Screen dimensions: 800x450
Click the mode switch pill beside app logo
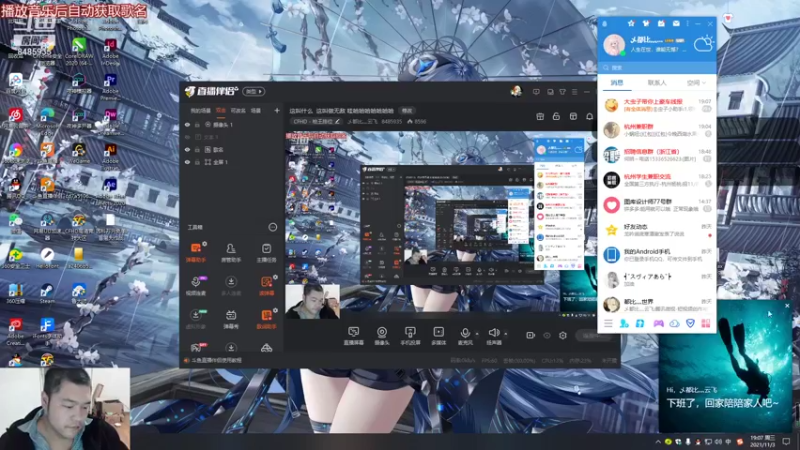pyautogui.click(x=254, y=91)
